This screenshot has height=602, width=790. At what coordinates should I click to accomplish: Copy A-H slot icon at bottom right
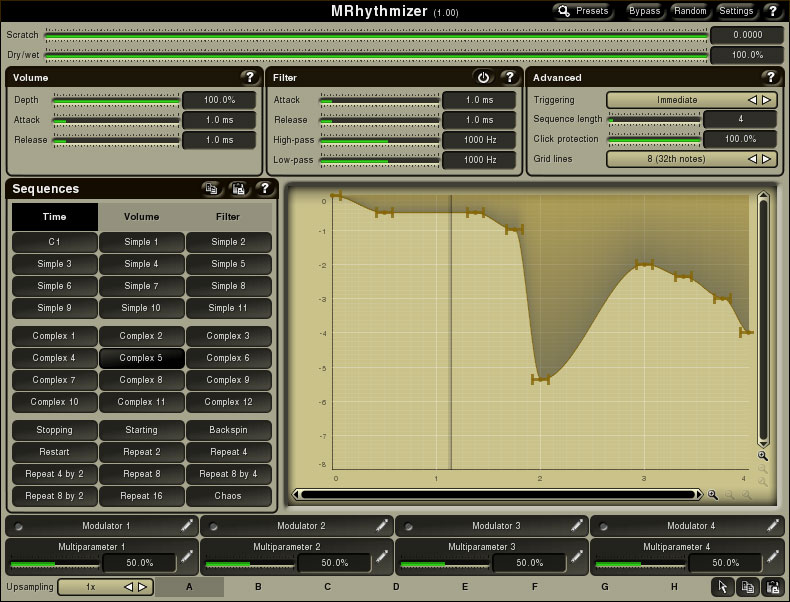click(x=748, y=587)
